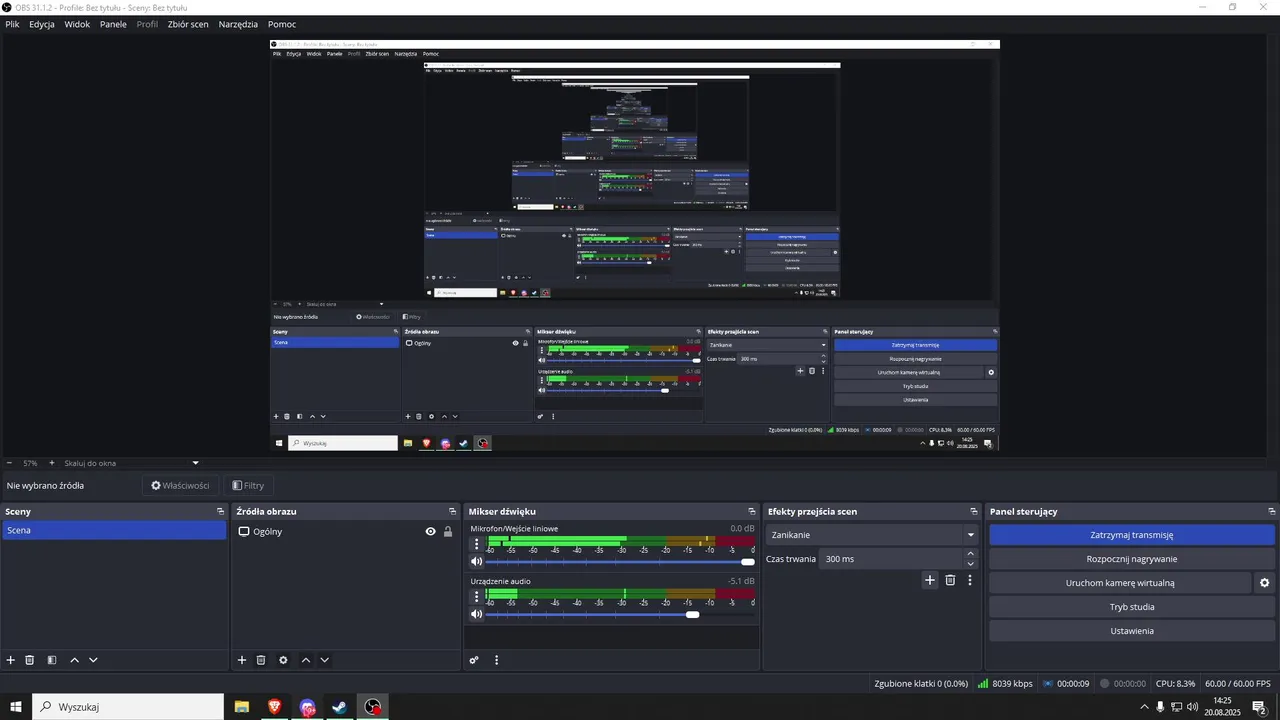Open Mikrofon/Wejście liniowe options menu dots
Viewport: 1280px width, 720px height.
pos(476,545)
